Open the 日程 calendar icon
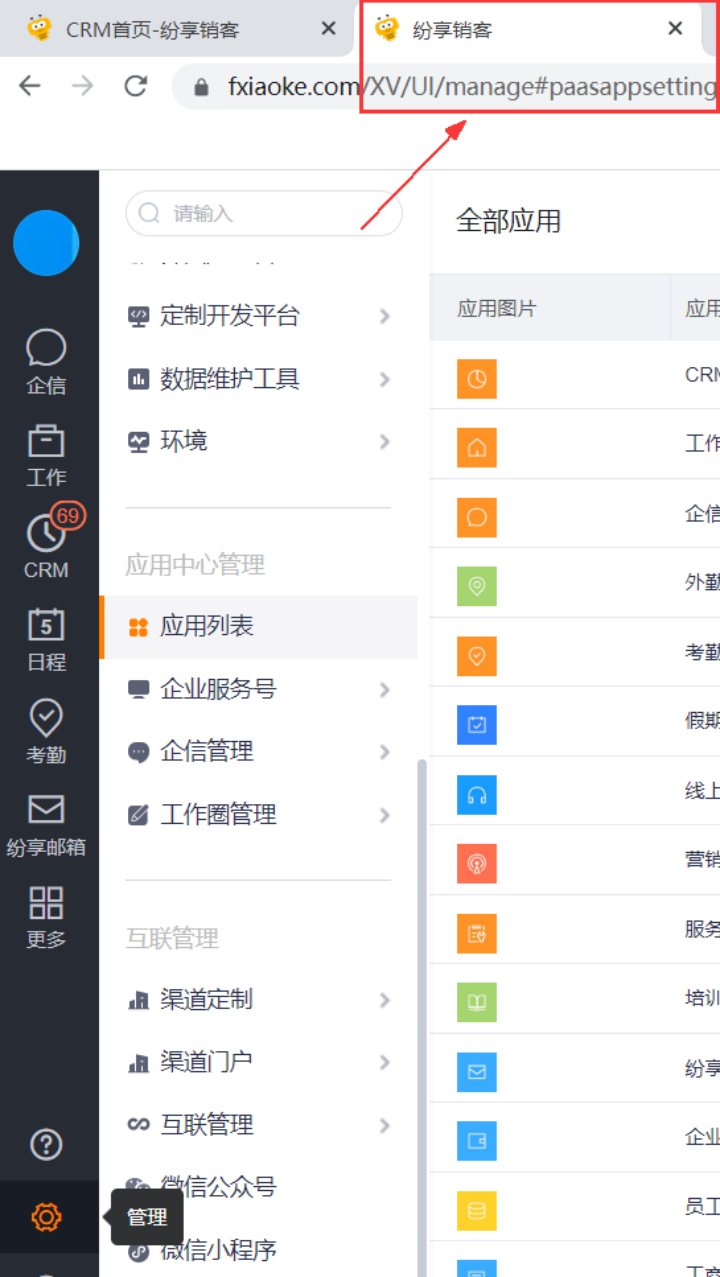The height and width of the screenshot is (1277, 720). (x=46, y=639)
